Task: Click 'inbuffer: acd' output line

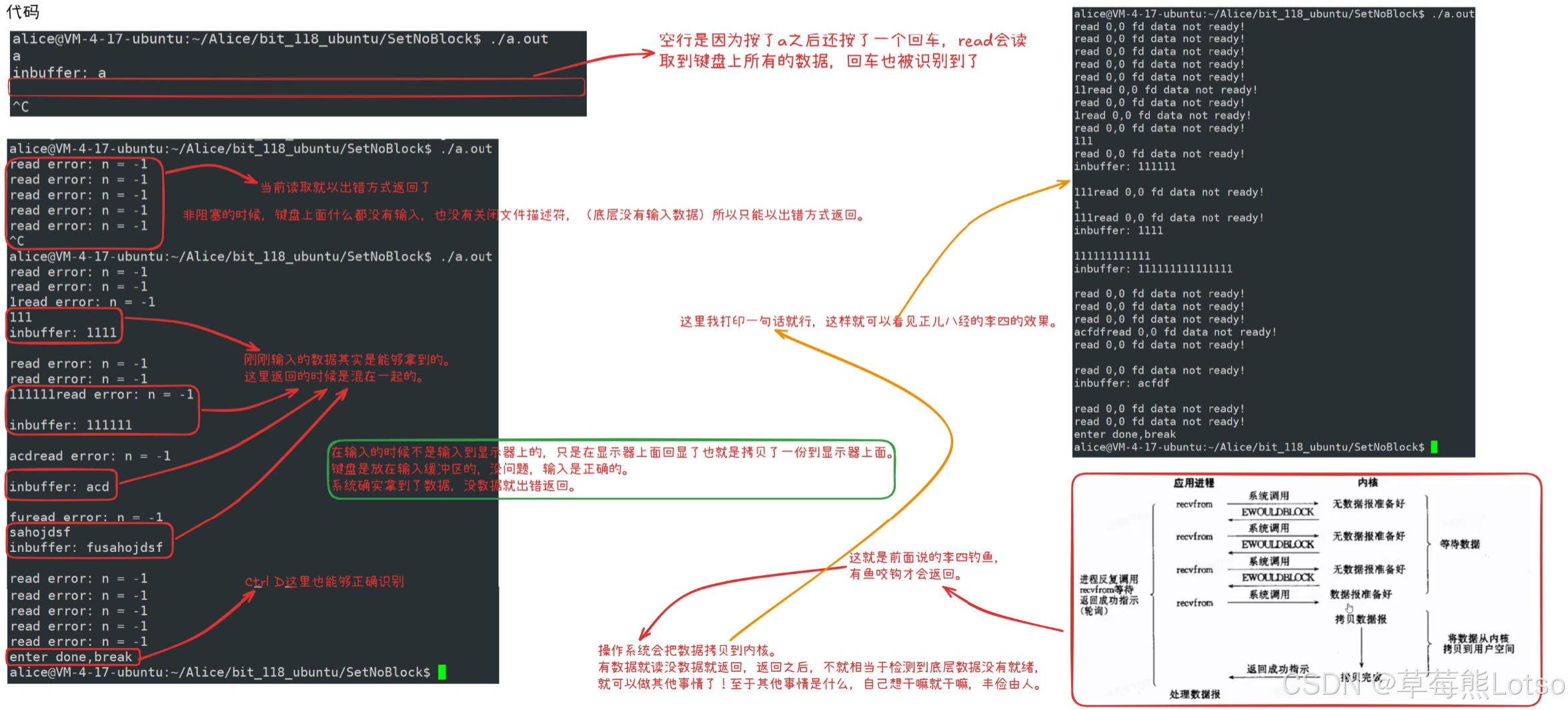Action: pos(59,487)
